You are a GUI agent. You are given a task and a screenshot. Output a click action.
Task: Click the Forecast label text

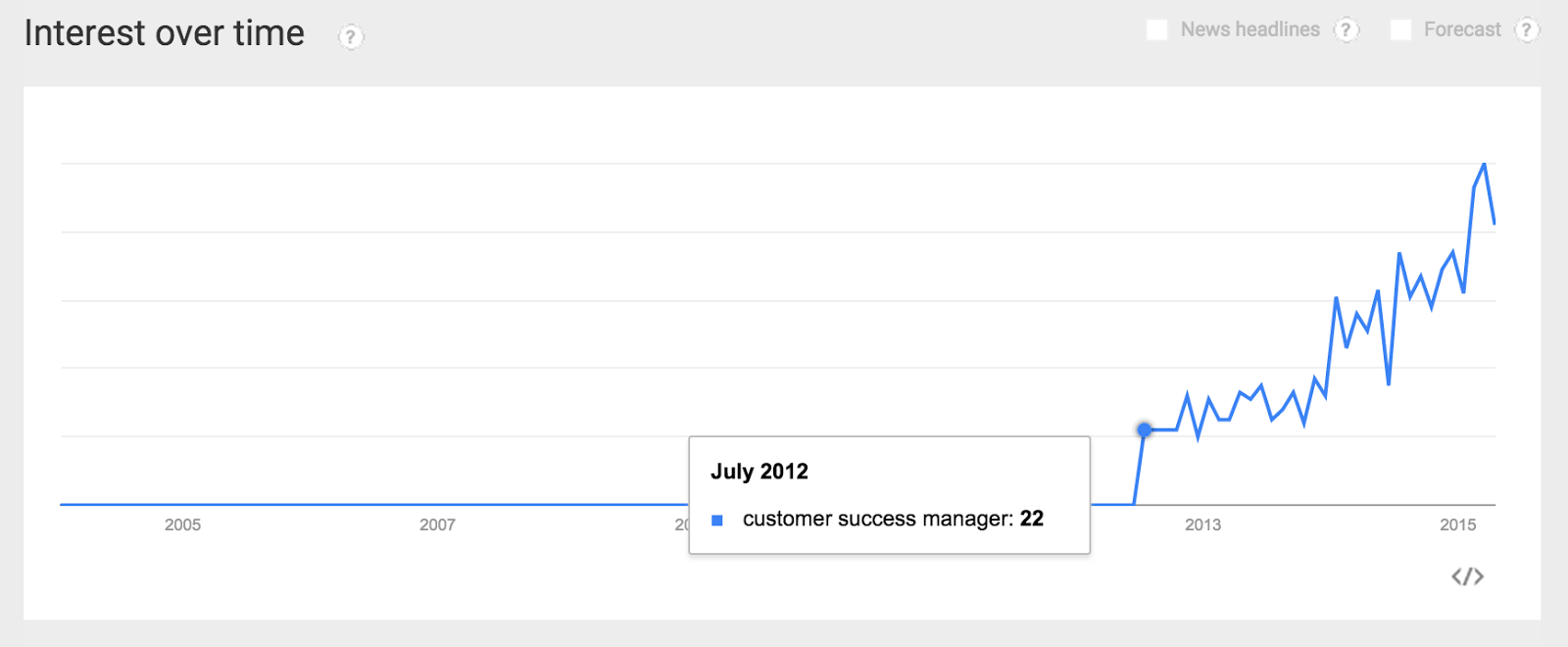[x=1462, y=30]
